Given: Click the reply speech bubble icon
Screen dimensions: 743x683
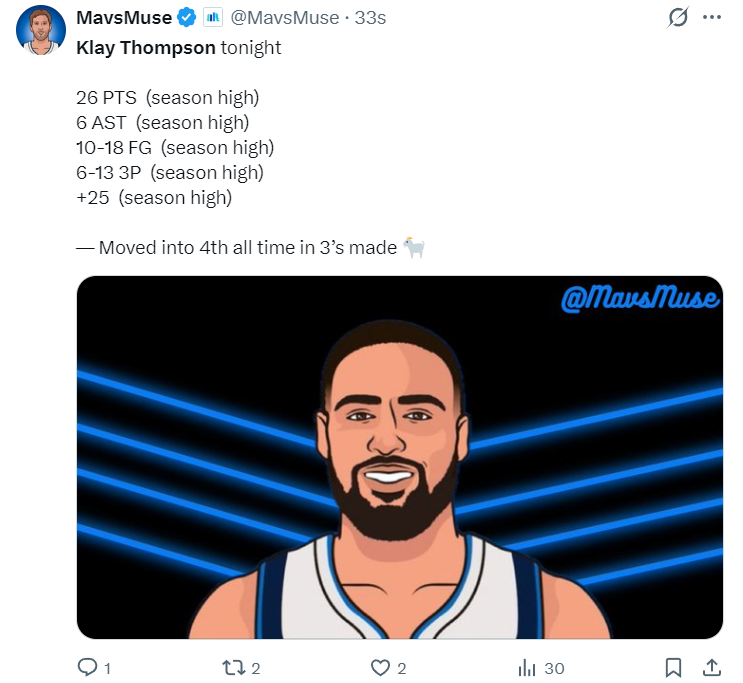Looking at the screenshot, I should point(87,667).
